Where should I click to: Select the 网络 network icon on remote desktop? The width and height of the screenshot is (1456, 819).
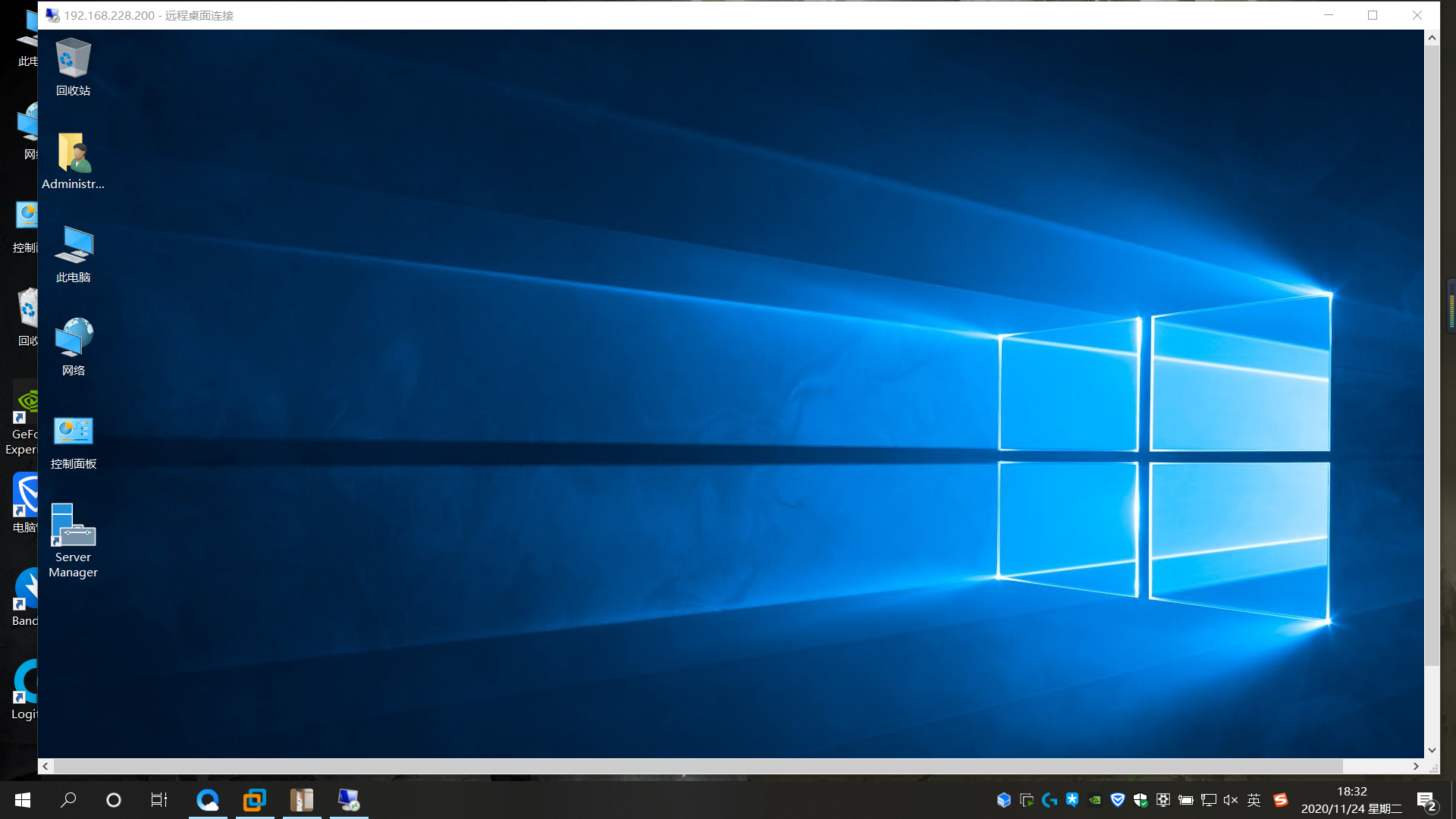click(73, 347)
